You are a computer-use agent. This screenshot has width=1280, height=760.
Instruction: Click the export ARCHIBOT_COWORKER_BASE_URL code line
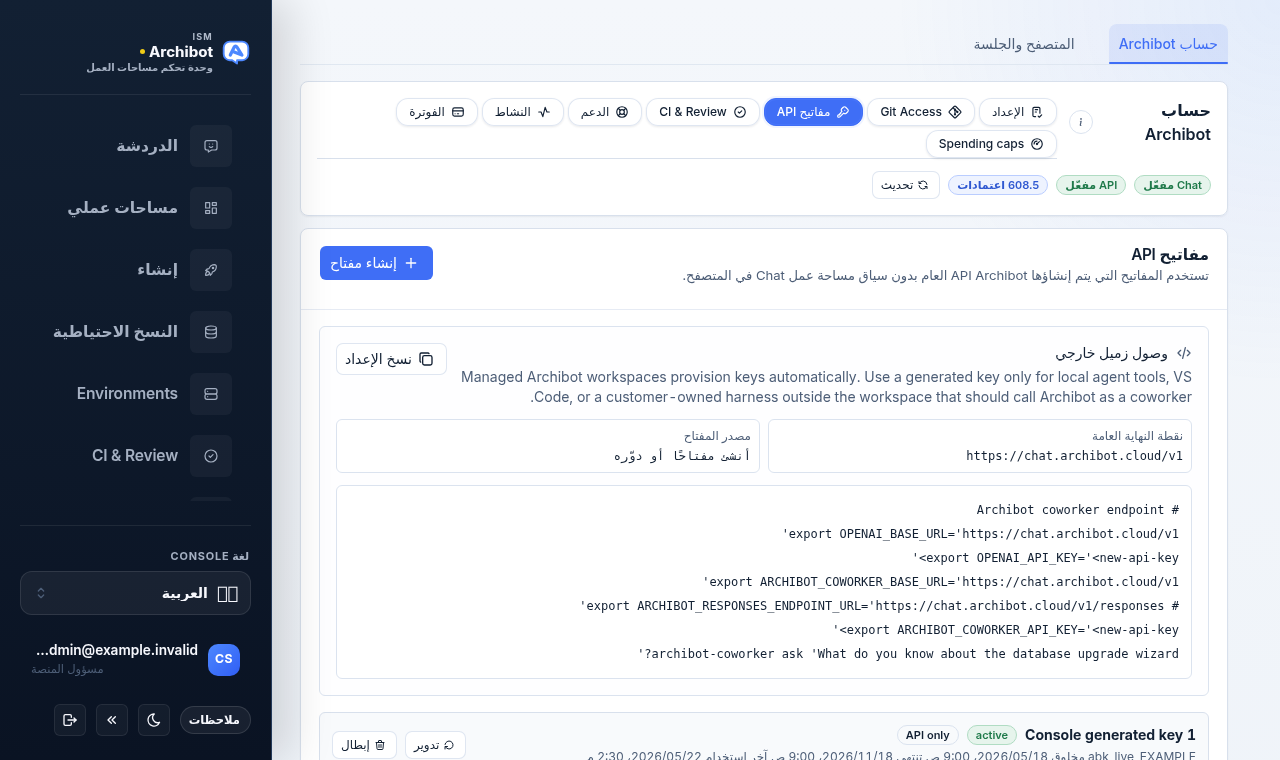pos(941,581)
